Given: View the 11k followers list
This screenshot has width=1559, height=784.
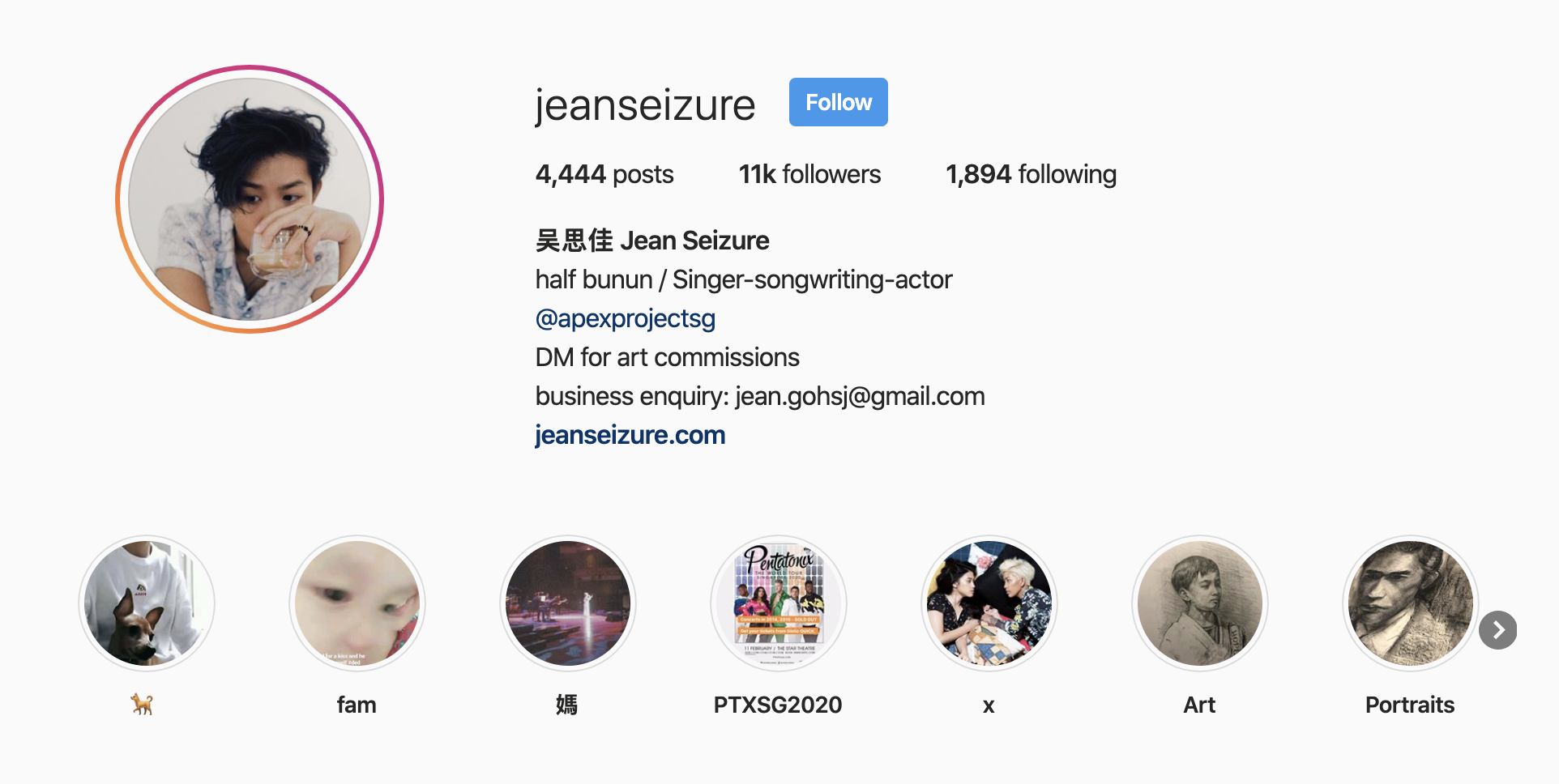Looking at the screenshot, I should (809, 174).
